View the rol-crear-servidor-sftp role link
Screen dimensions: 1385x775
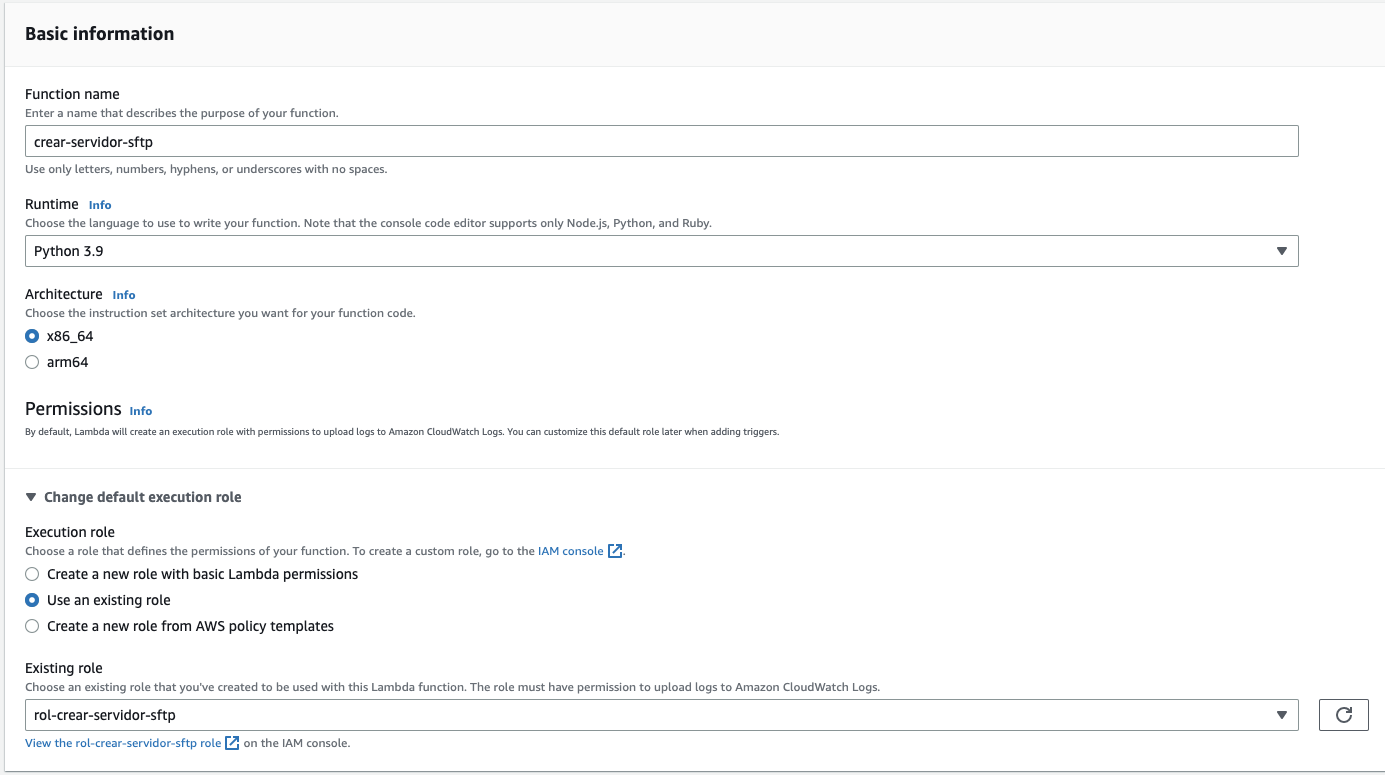point(123,743)
